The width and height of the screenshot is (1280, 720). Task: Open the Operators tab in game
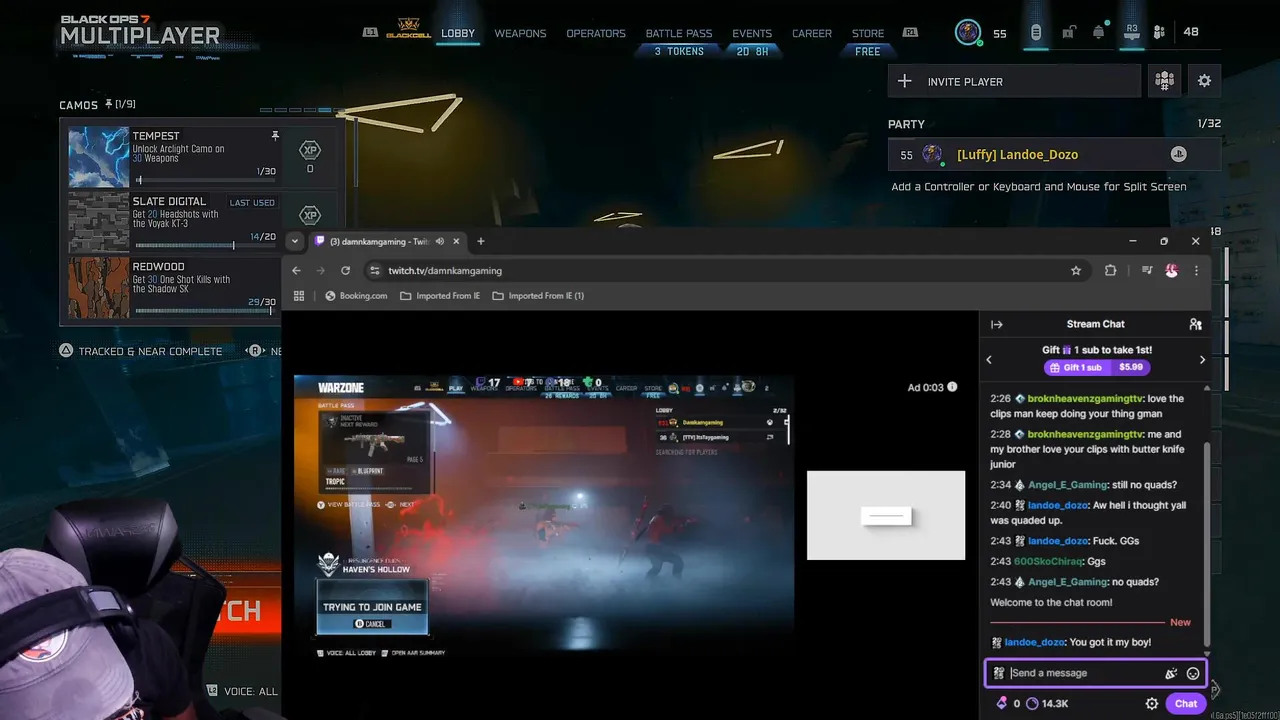pyautogui.click(x=596, y=33)
